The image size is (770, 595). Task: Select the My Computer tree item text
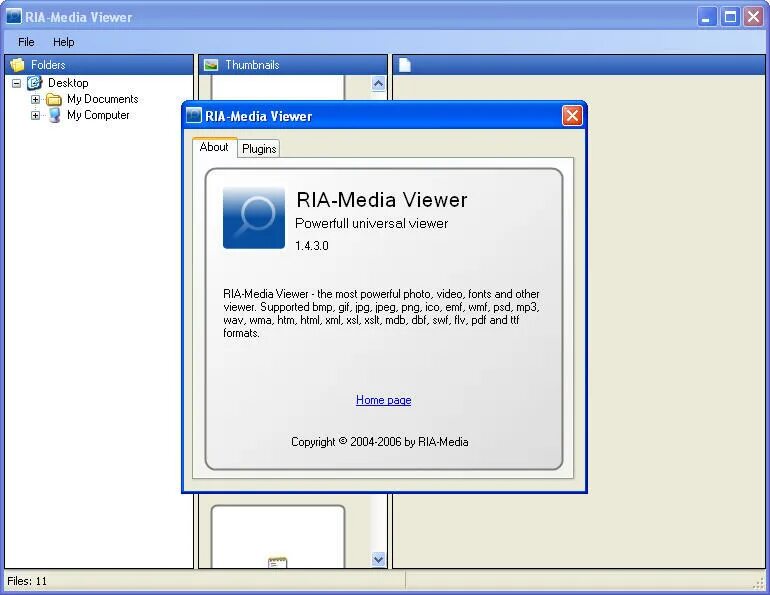click(x=98, y=115)
